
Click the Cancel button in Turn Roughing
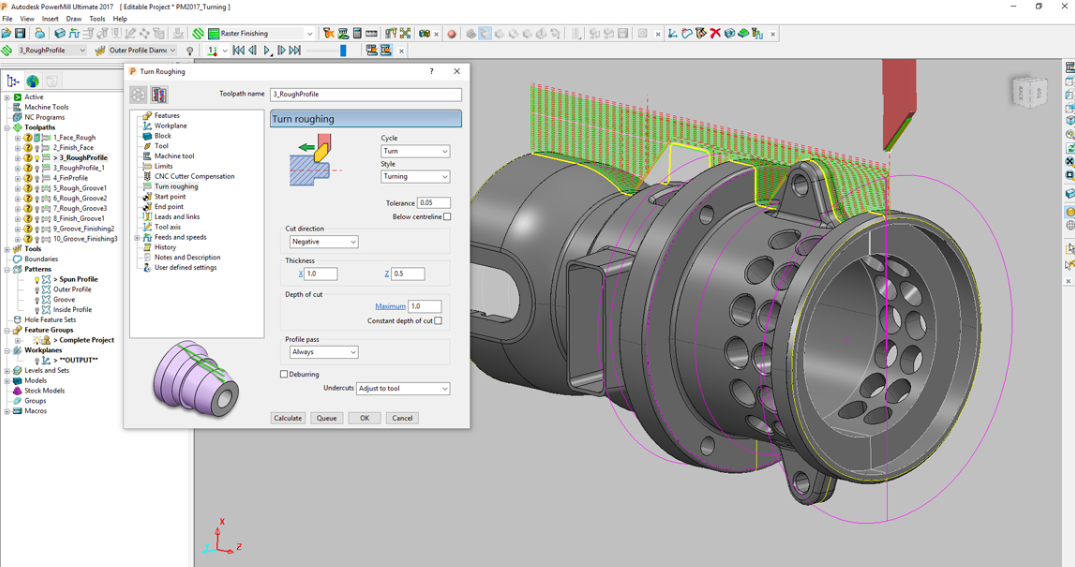402,418
